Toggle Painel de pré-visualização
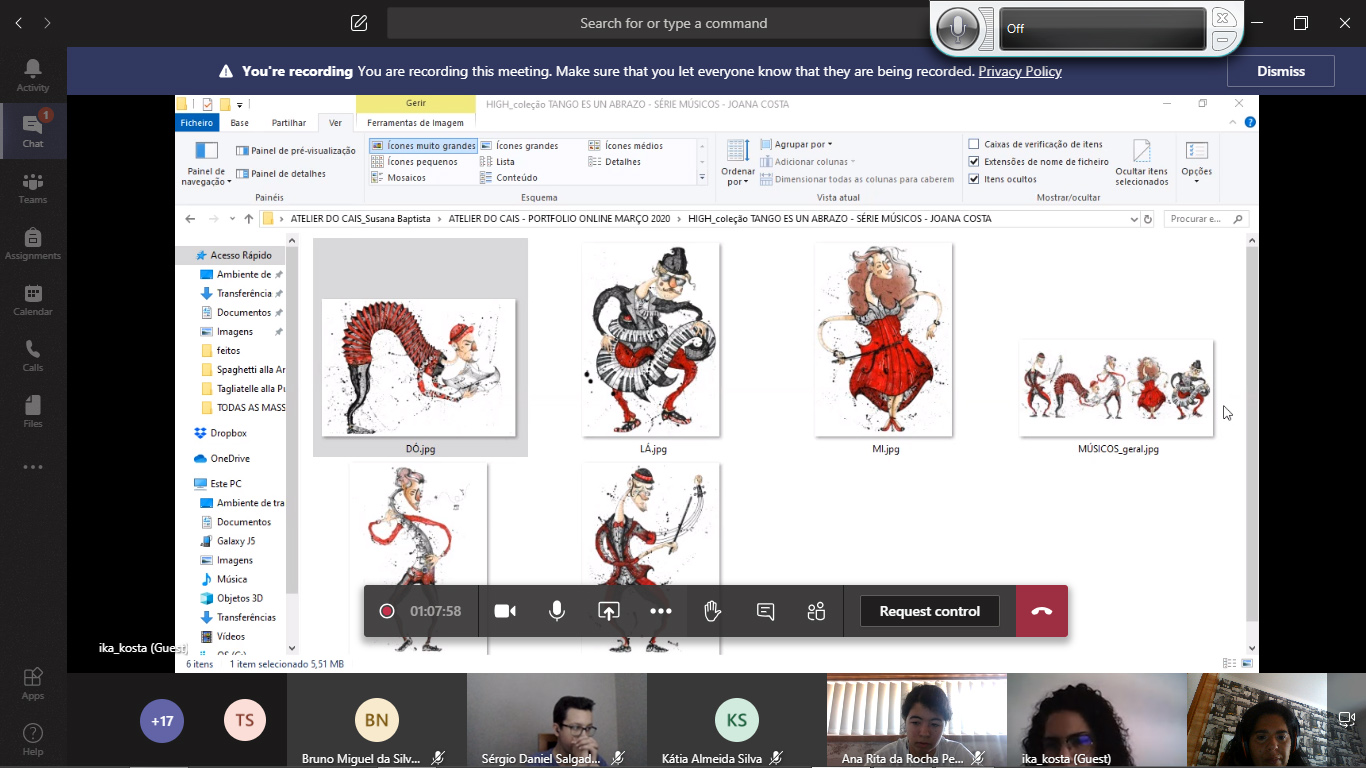 [x=296, y=150]
